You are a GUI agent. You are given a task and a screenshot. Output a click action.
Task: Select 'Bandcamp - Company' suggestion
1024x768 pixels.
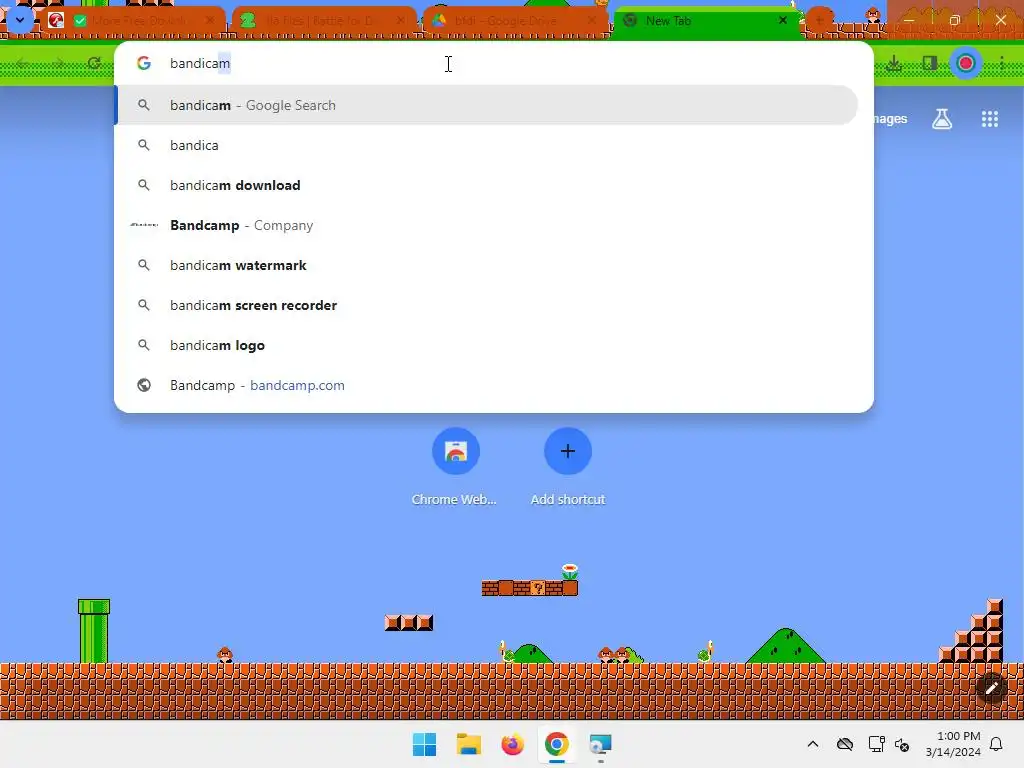click(x=487, y=225)
